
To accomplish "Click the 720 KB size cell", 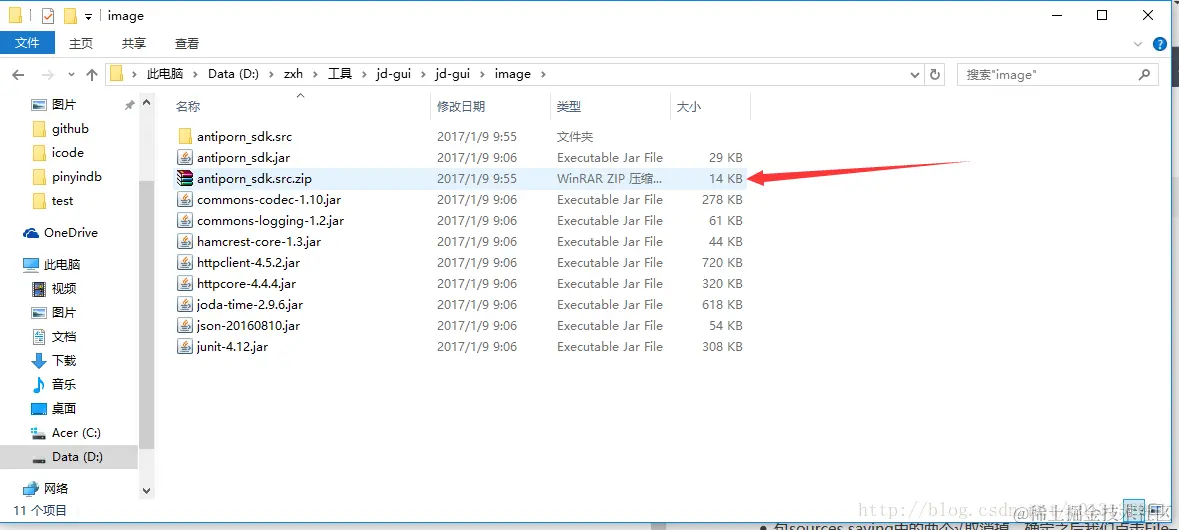I will [722, 263].
